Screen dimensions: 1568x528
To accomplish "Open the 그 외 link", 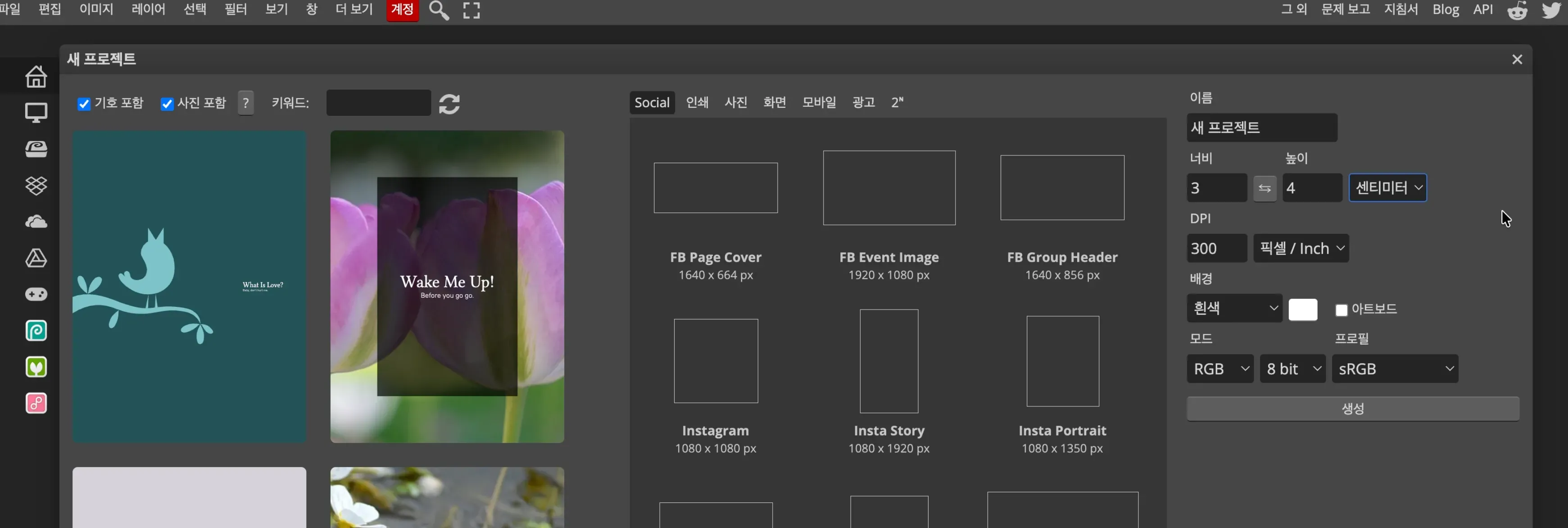I will (1294, 10).
